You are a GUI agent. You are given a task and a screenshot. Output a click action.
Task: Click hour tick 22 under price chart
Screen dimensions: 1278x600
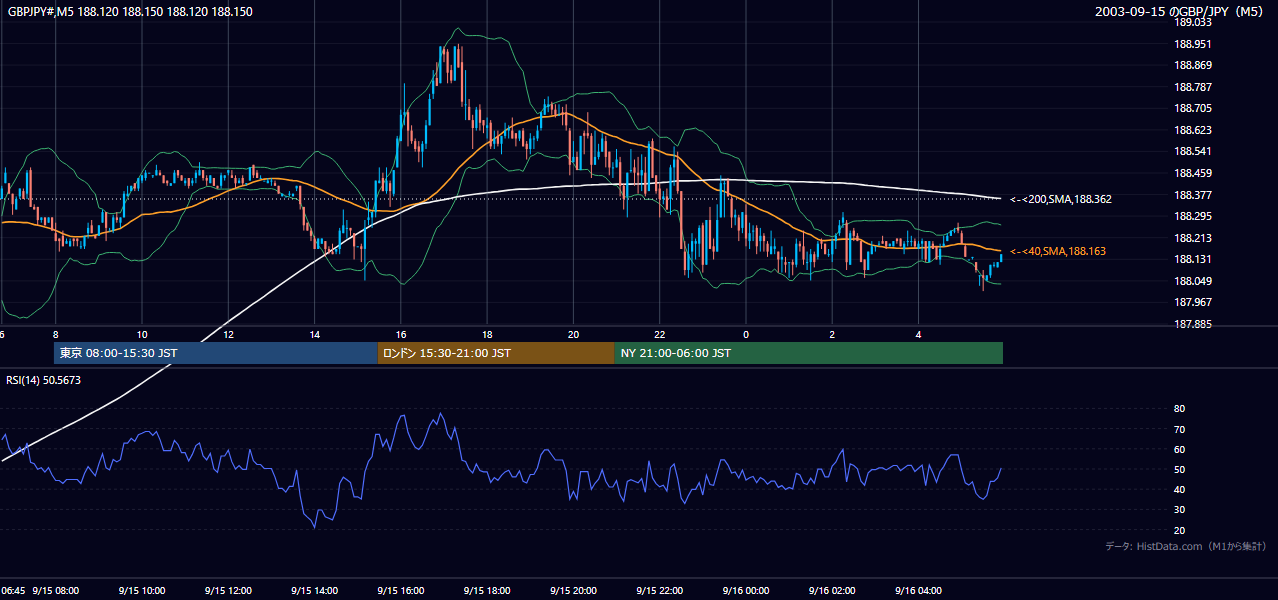tap(659, 334)
